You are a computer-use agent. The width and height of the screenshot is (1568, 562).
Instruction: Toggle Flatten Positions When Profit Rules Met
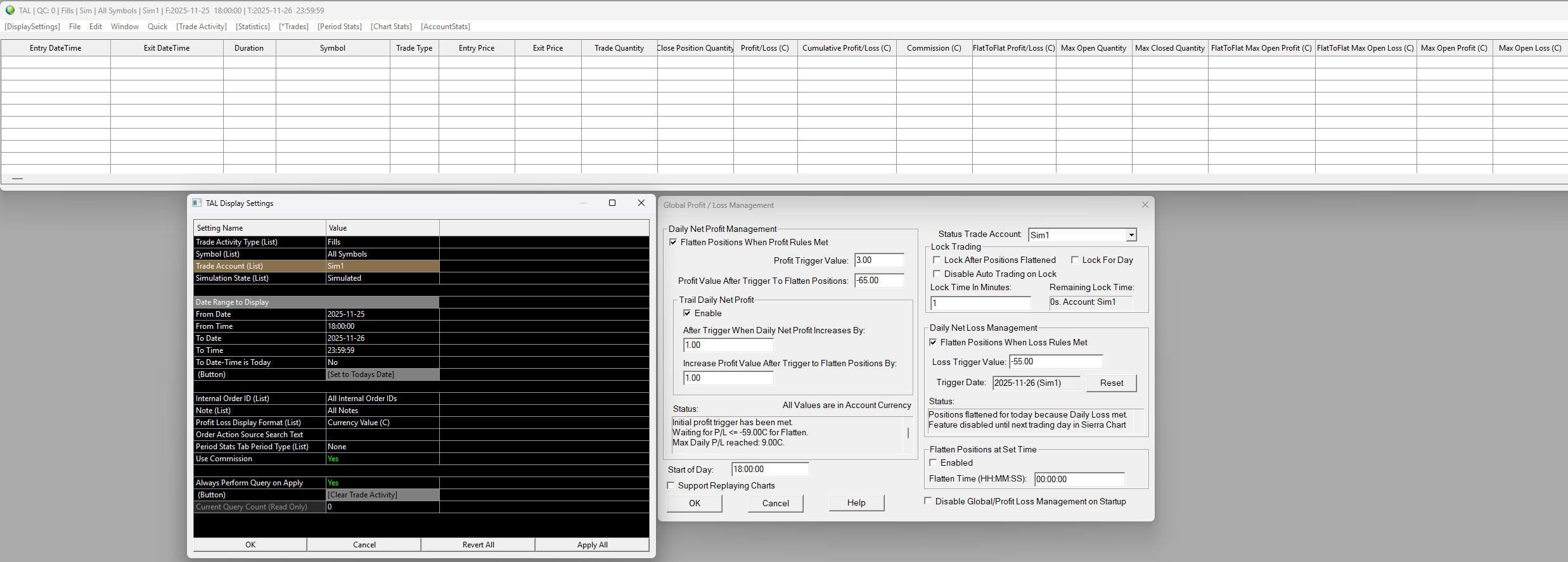click(x=673, y=242)
